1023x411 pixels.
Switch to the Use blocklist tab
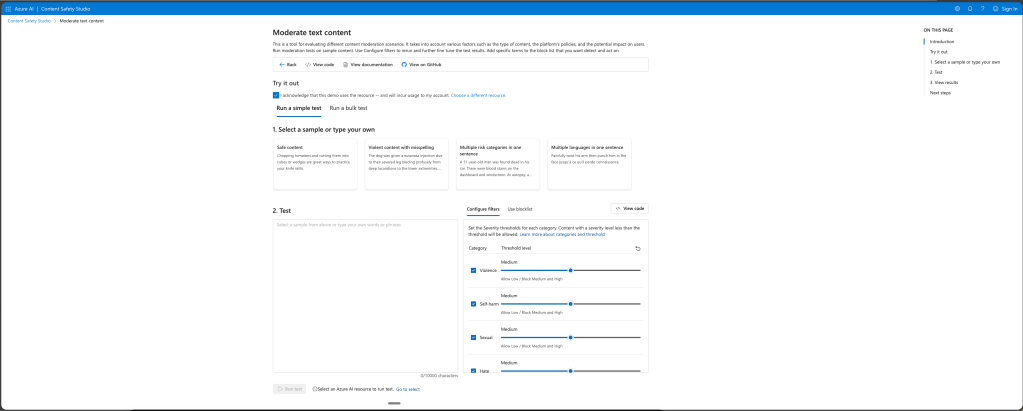(519, 209)
